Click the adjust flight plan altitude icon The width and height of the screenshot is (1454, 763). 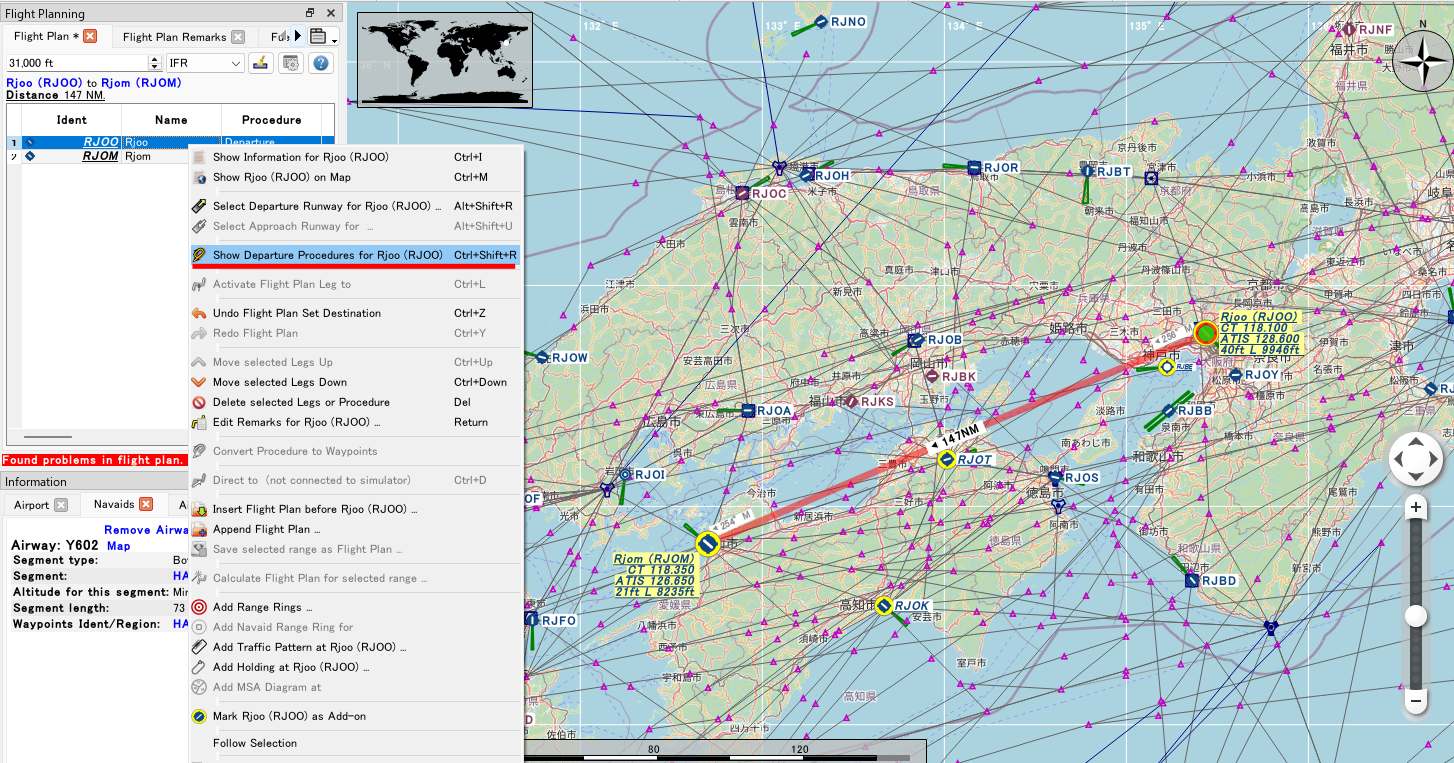click(261, 63)
